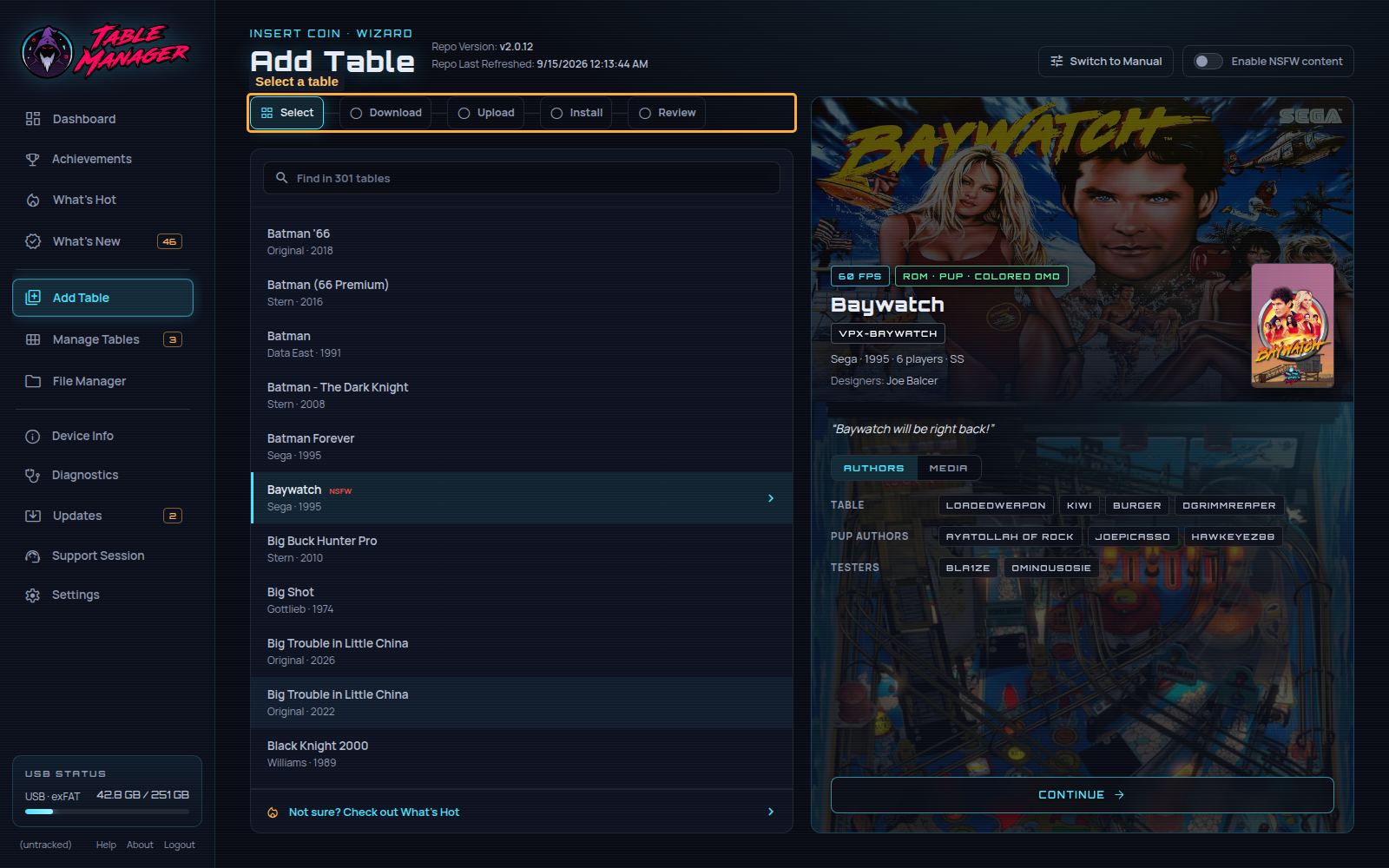This screenshot has width=1389, height=868.
Task: Click the Support Session headset icon
Action: click(x=33, y=556)
